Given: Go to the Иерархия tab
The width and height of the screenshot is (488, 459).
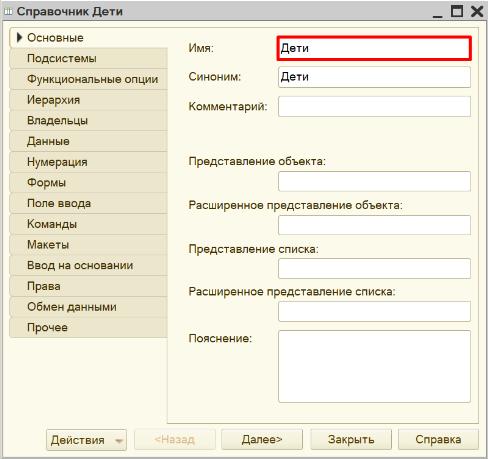Looking at the screenshot, I should (89, 100).
